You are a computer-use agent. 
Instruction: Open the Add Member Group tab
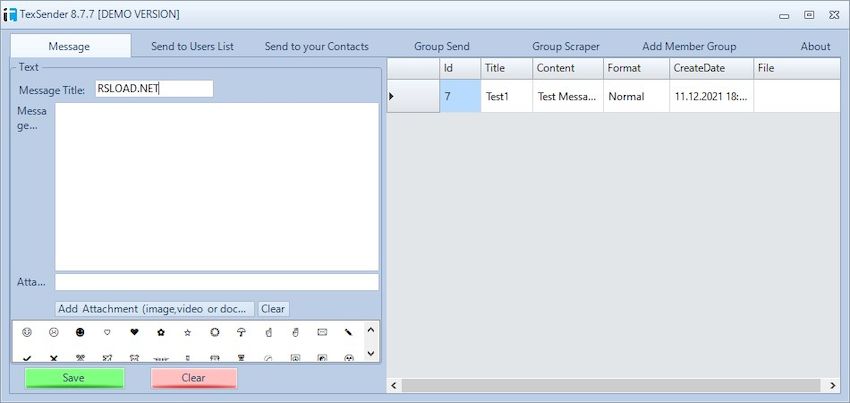pos(689,47)
